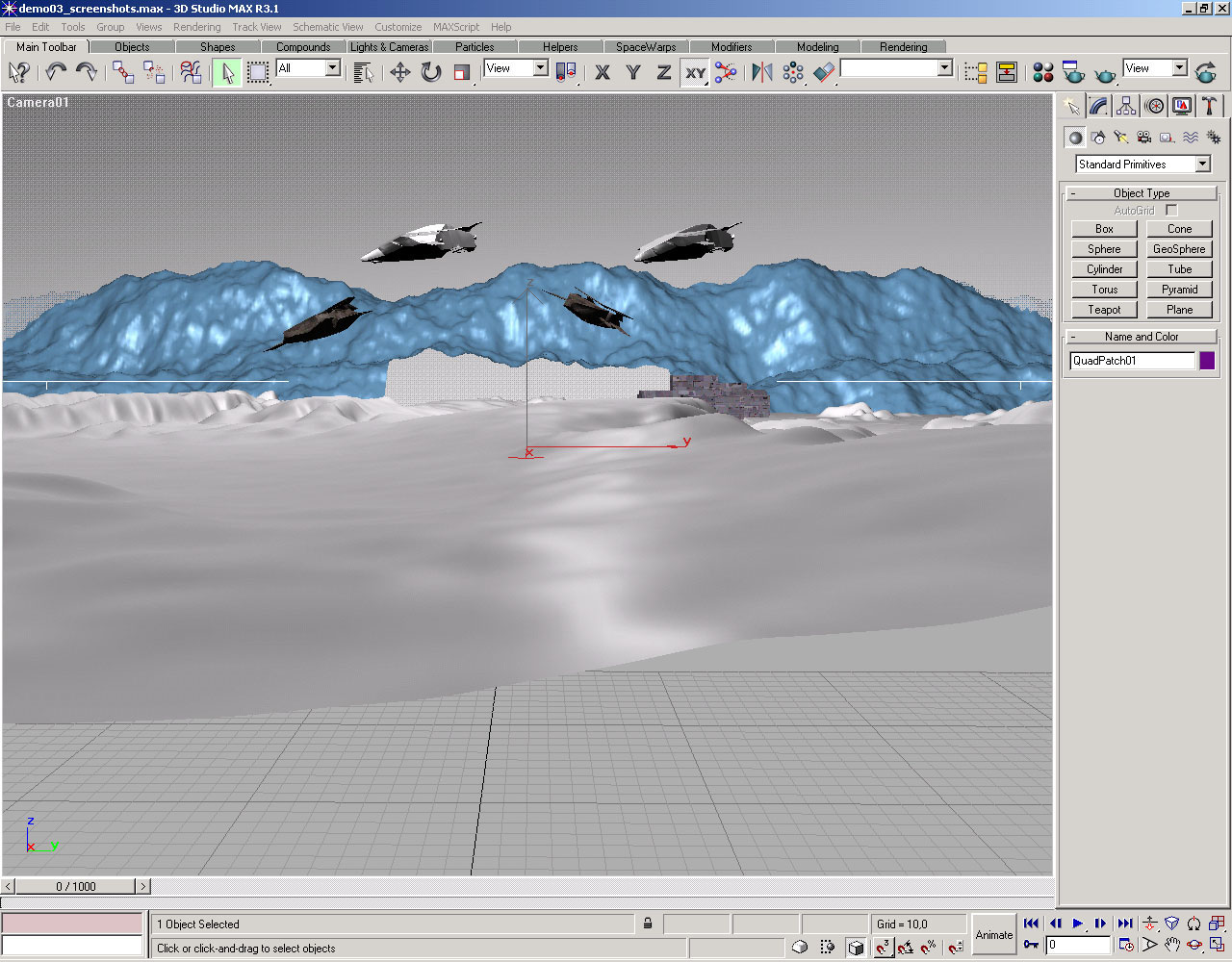This screenshot has height=962, width=1232.
Task: Select the Lights category icon
Action: [1120, 138]
